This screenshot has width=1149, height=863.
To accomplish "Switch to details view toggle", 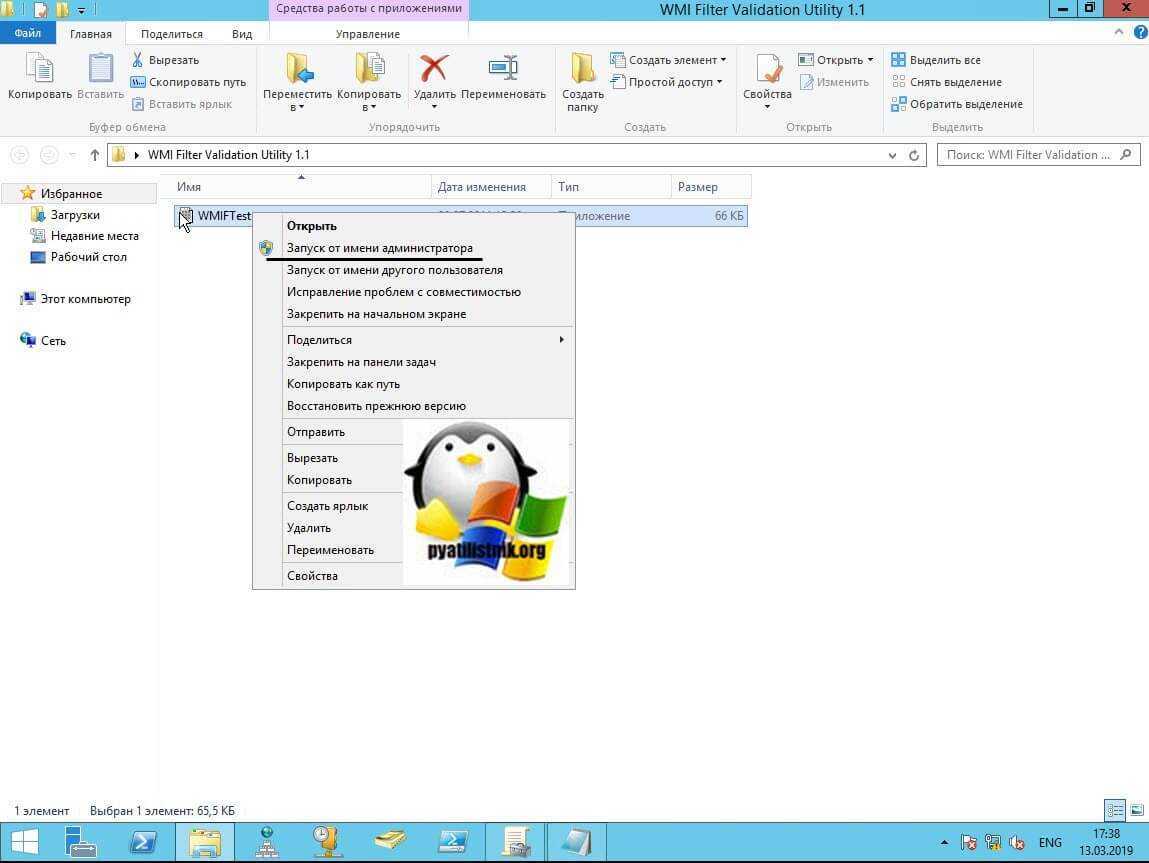I will 1115,810.
